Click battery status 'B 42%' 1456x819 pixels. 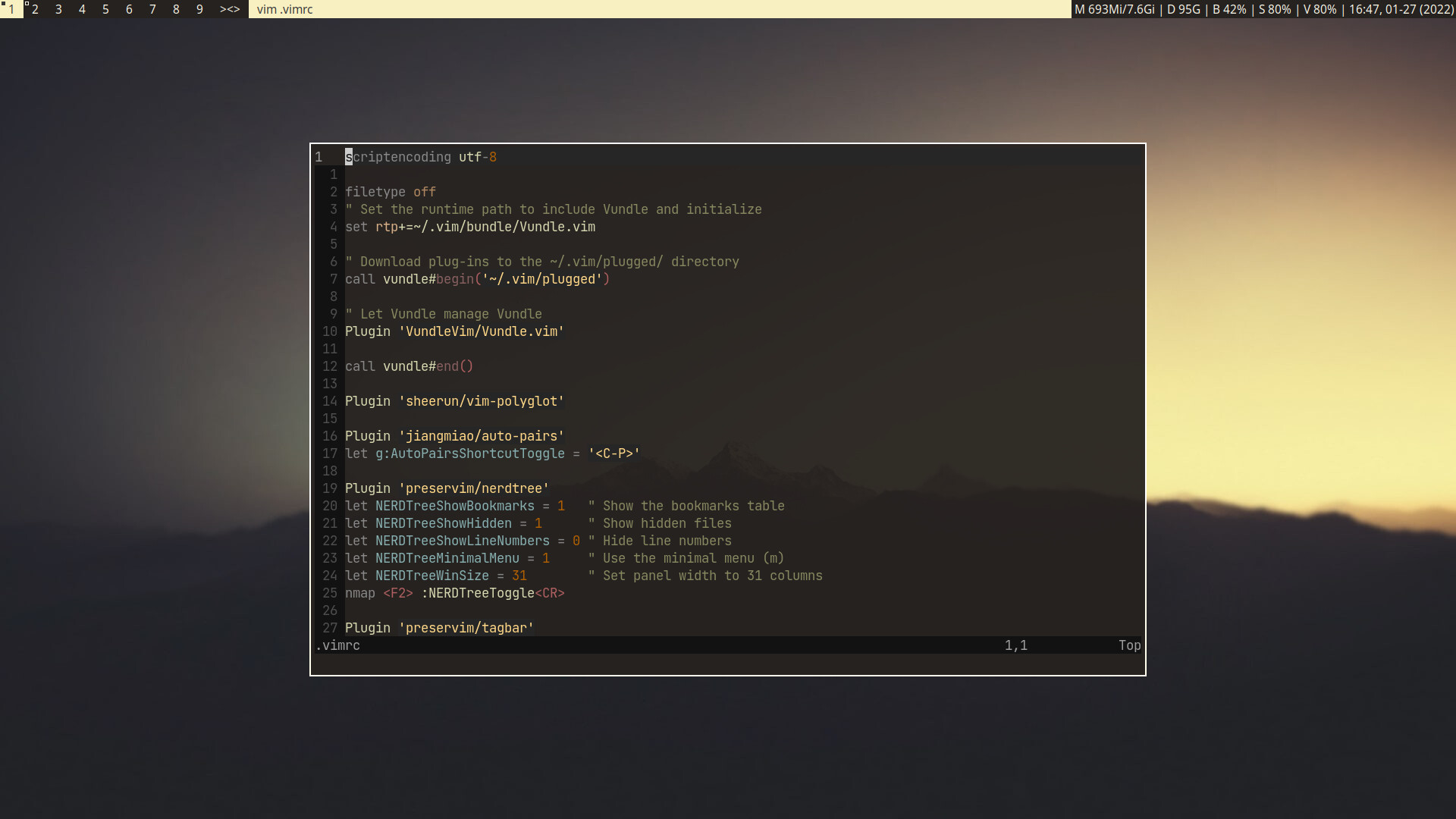tap(1229, 9)
